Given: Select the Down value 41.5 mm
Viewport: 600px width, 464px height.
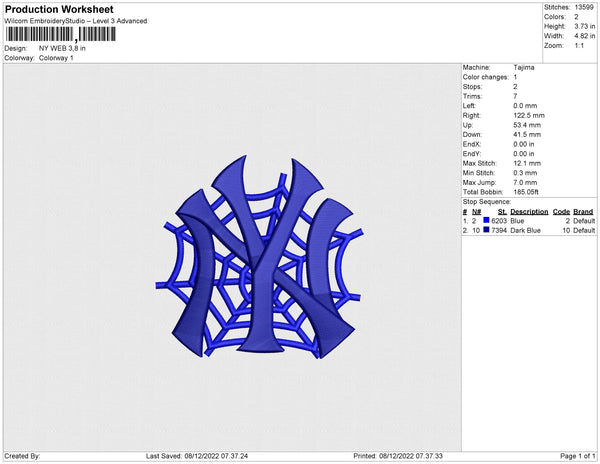Looking at the screenshot, I should pos(527,135).
